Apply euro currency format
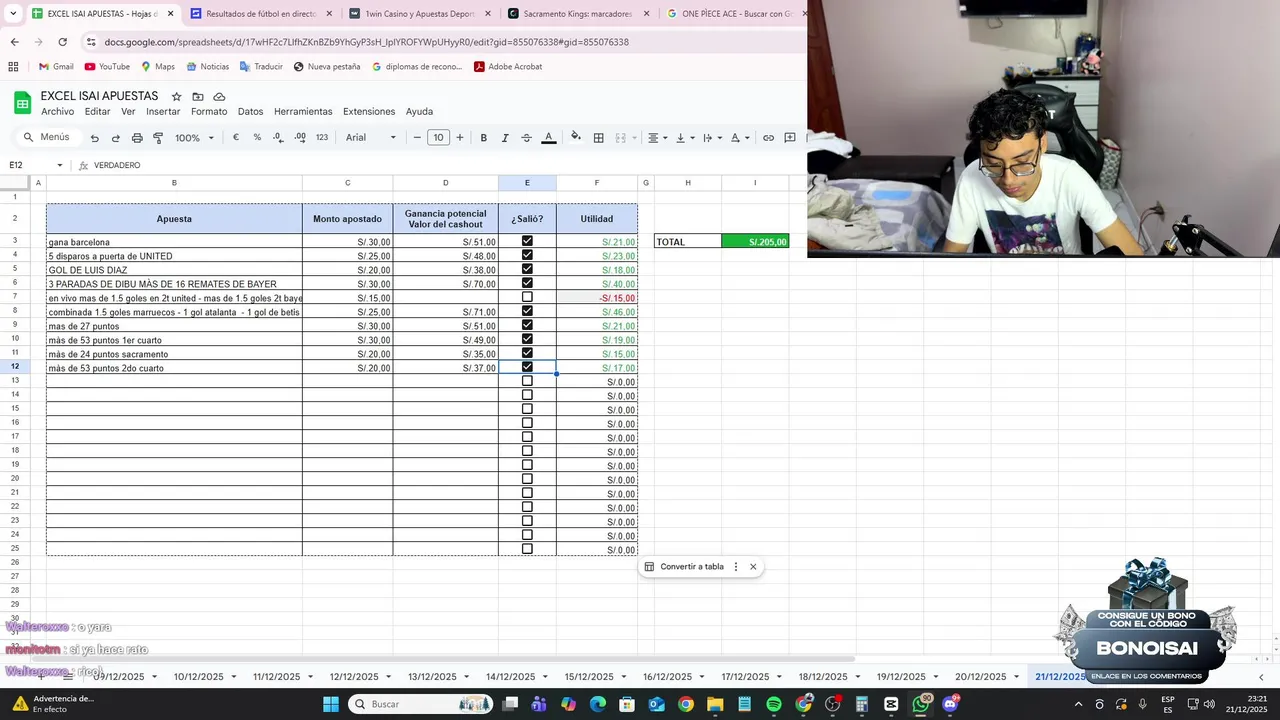The width and height of the screenshot is (1280, 720). [x=236, y=138]
